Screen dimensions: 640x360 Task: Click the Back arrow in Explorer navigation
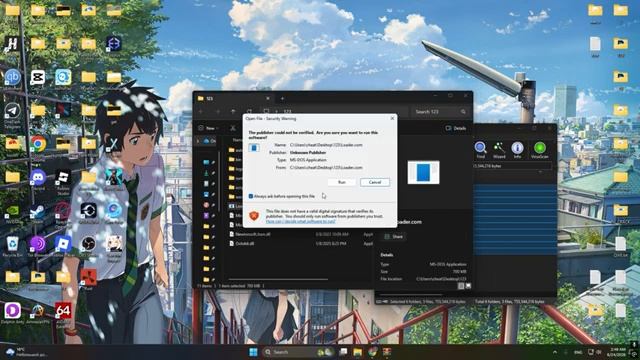click(x=201, y=111)
